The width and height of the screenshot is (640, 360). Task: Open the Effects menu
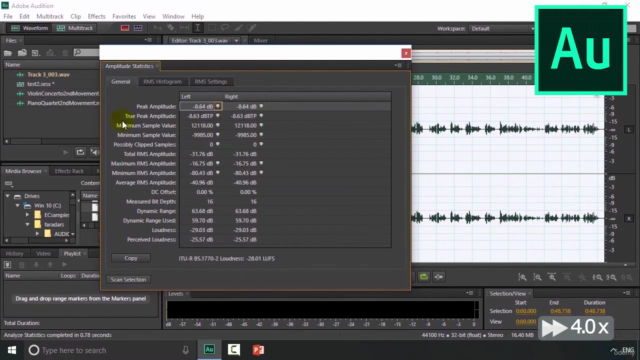(x=96, y=16)
